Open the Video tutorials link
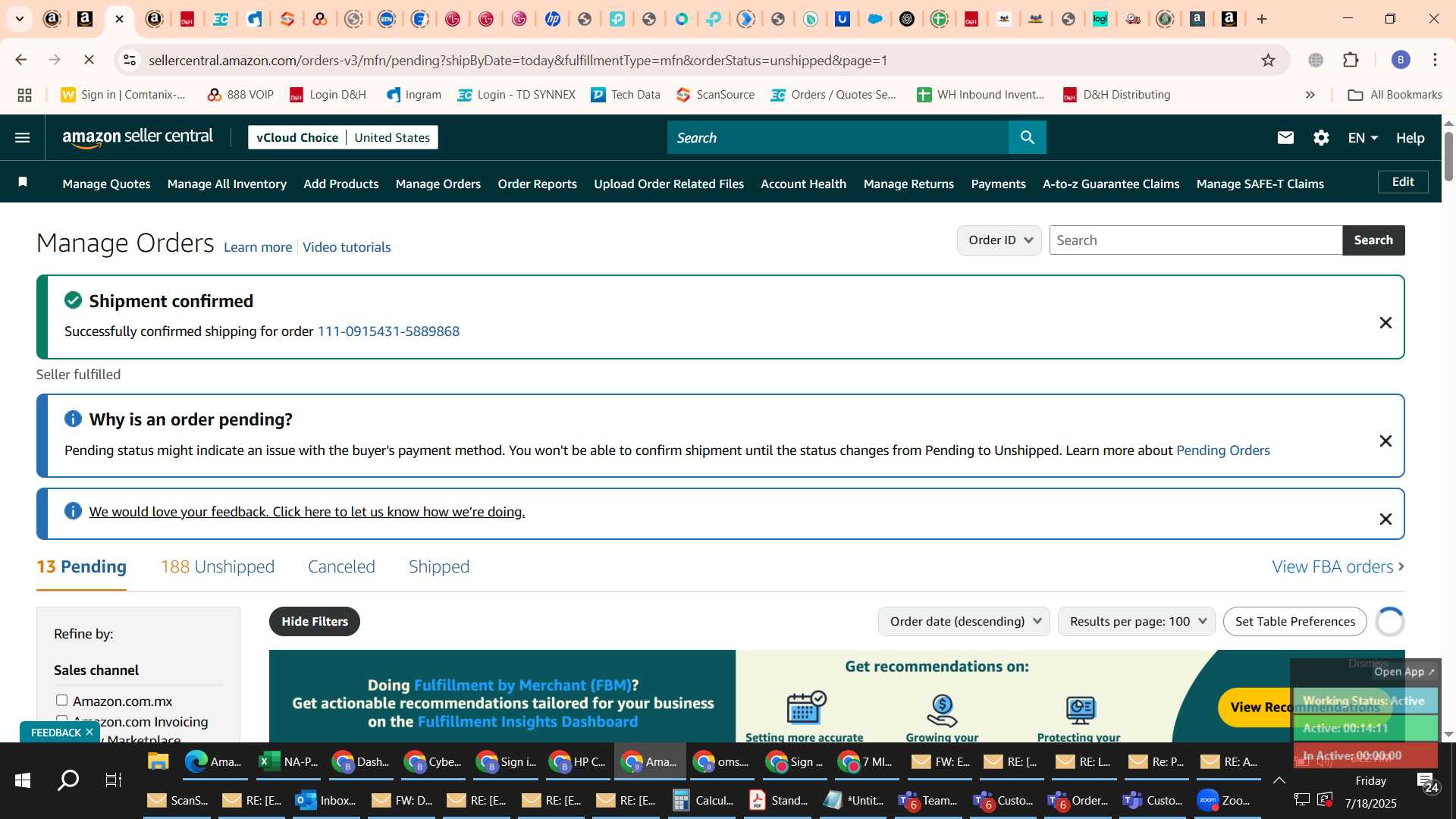The image size is (1456, 819). pos(347,247)
